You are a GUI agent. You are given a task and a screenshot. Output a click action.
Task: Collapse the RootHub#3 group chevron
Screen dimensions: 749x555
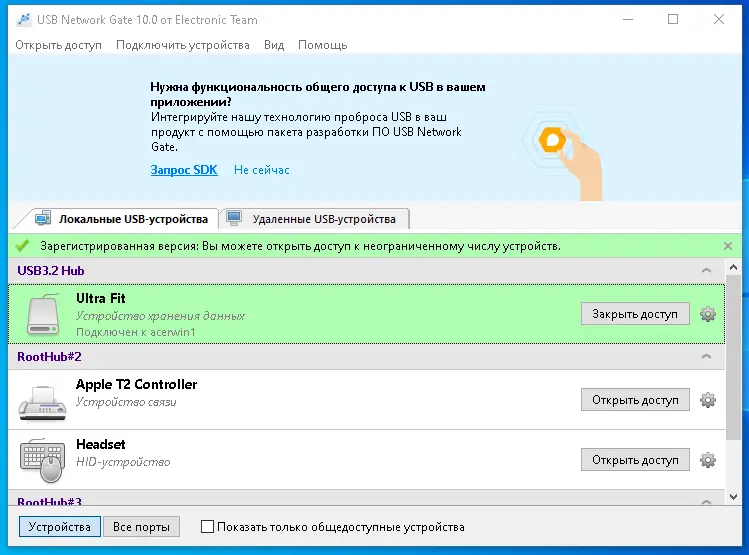tap(706, 502)
